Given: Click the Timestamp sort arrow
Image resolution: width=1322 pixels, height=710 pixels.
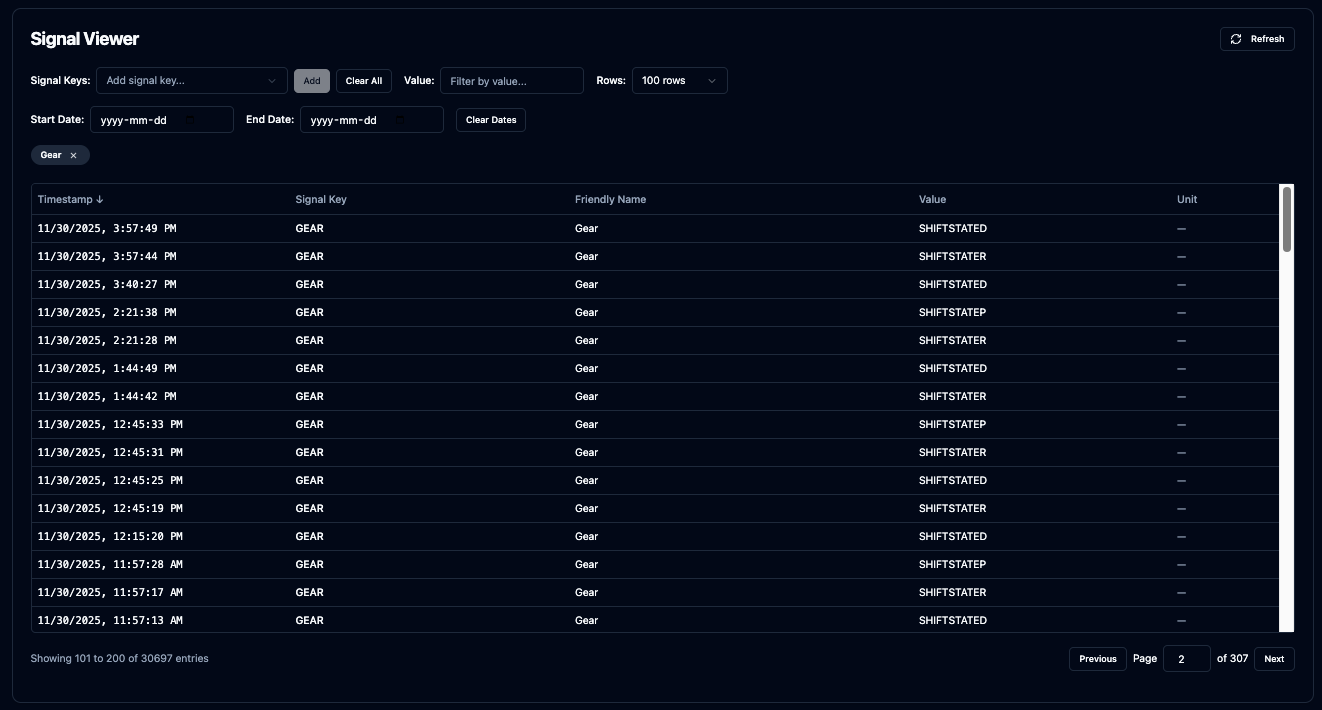Looking at the screenshot, I should pyautogui.click(x=99, y=199).
